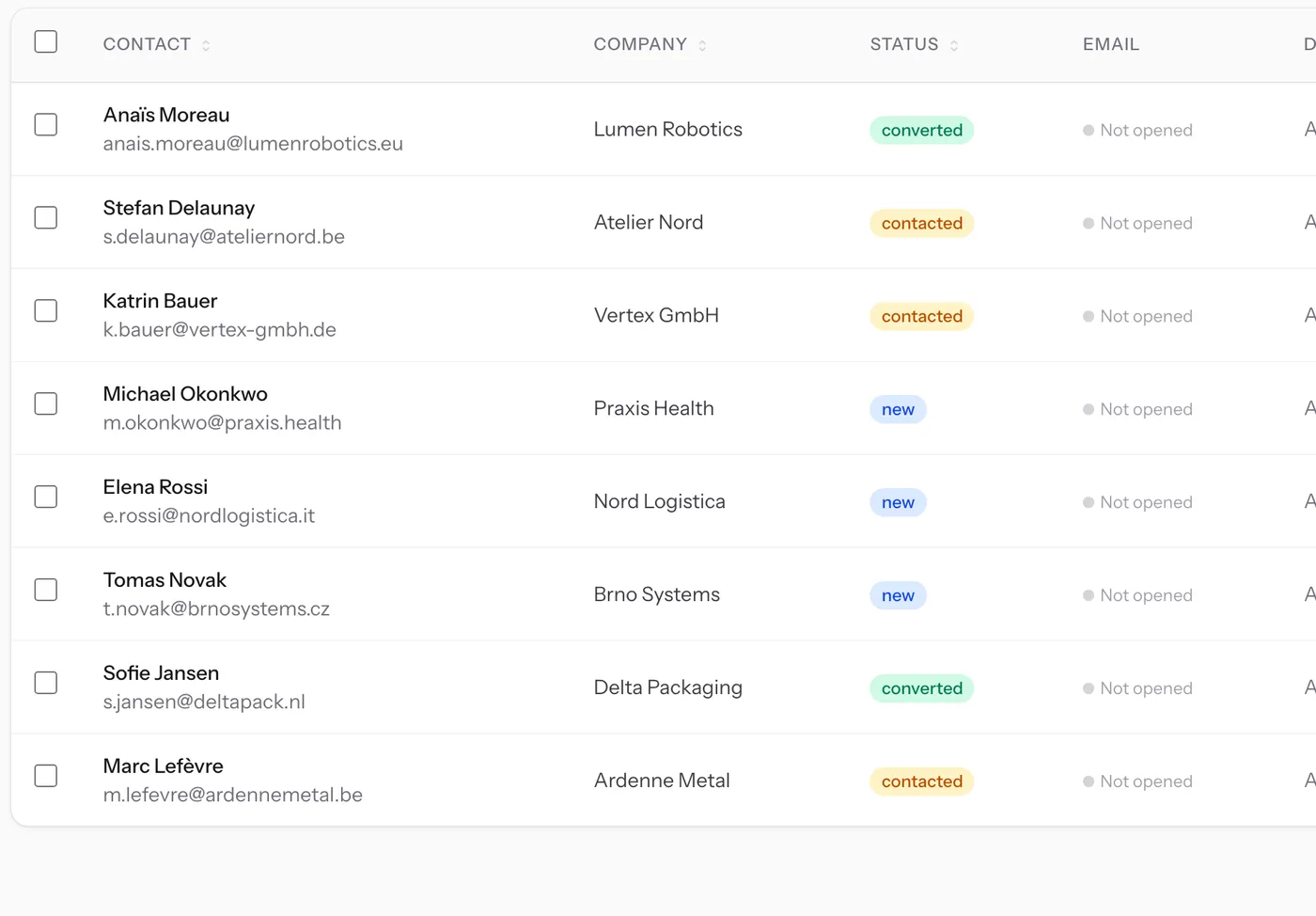This screenshot has height=916, width=1316.
Task: Click email m.lefevre@ardennemetal.be
Action: 233,795
